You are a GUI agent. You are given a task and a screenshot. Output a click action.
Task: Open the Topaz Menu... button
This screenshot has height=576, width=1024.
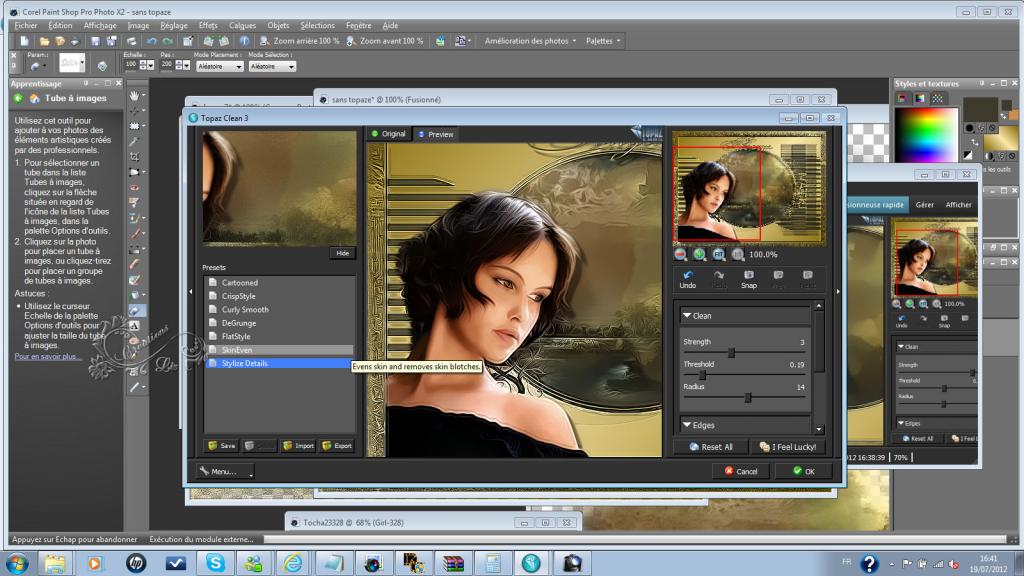tap(225, 472)
